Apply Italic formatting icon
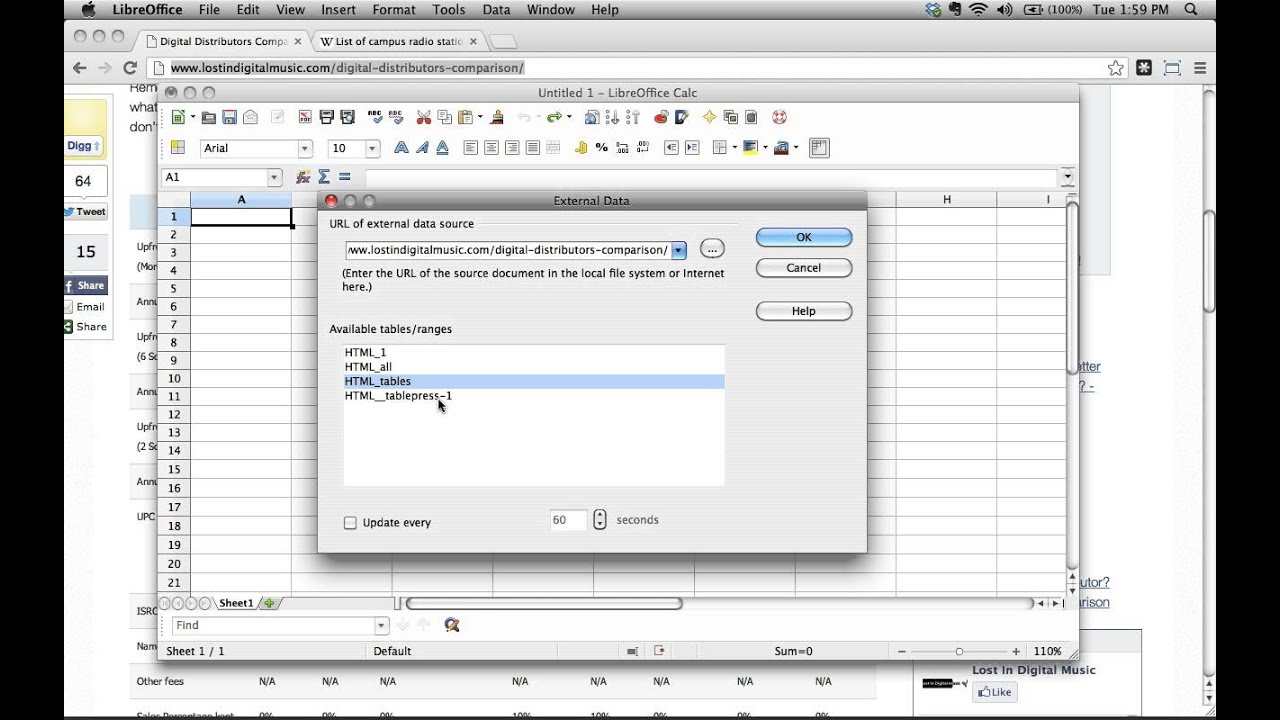Viewport: 1280px width, 720px height. (x=422, y=148)
